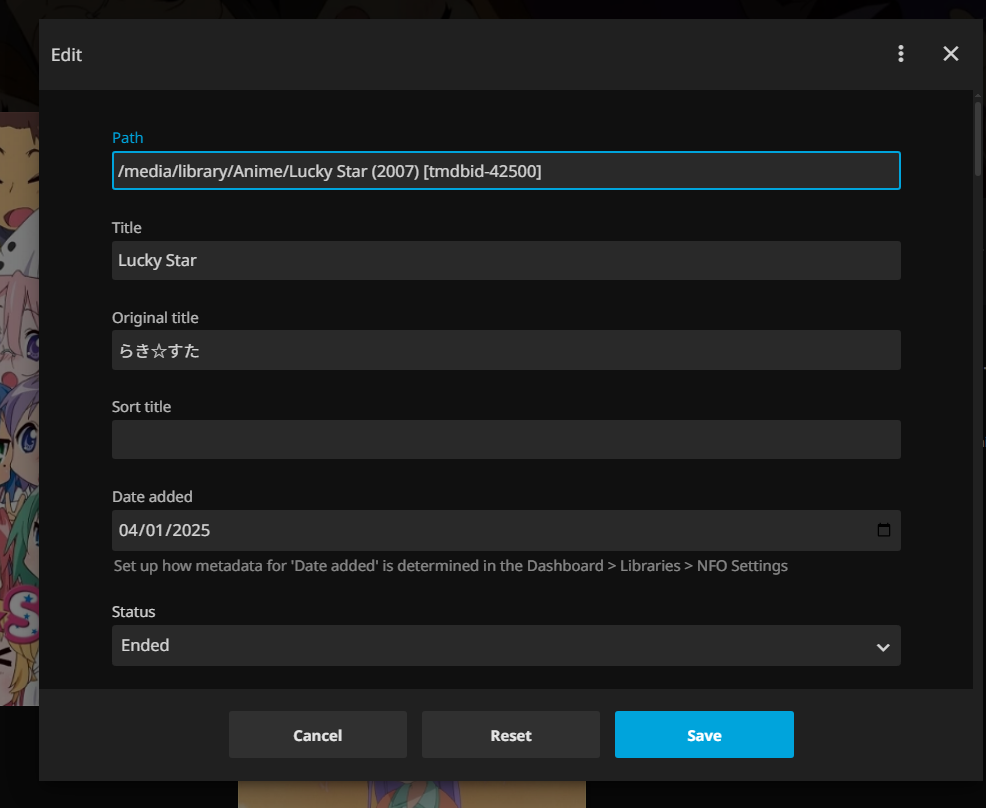Select the day segment in Date added

pyautogui.click(x=154, y=530)
